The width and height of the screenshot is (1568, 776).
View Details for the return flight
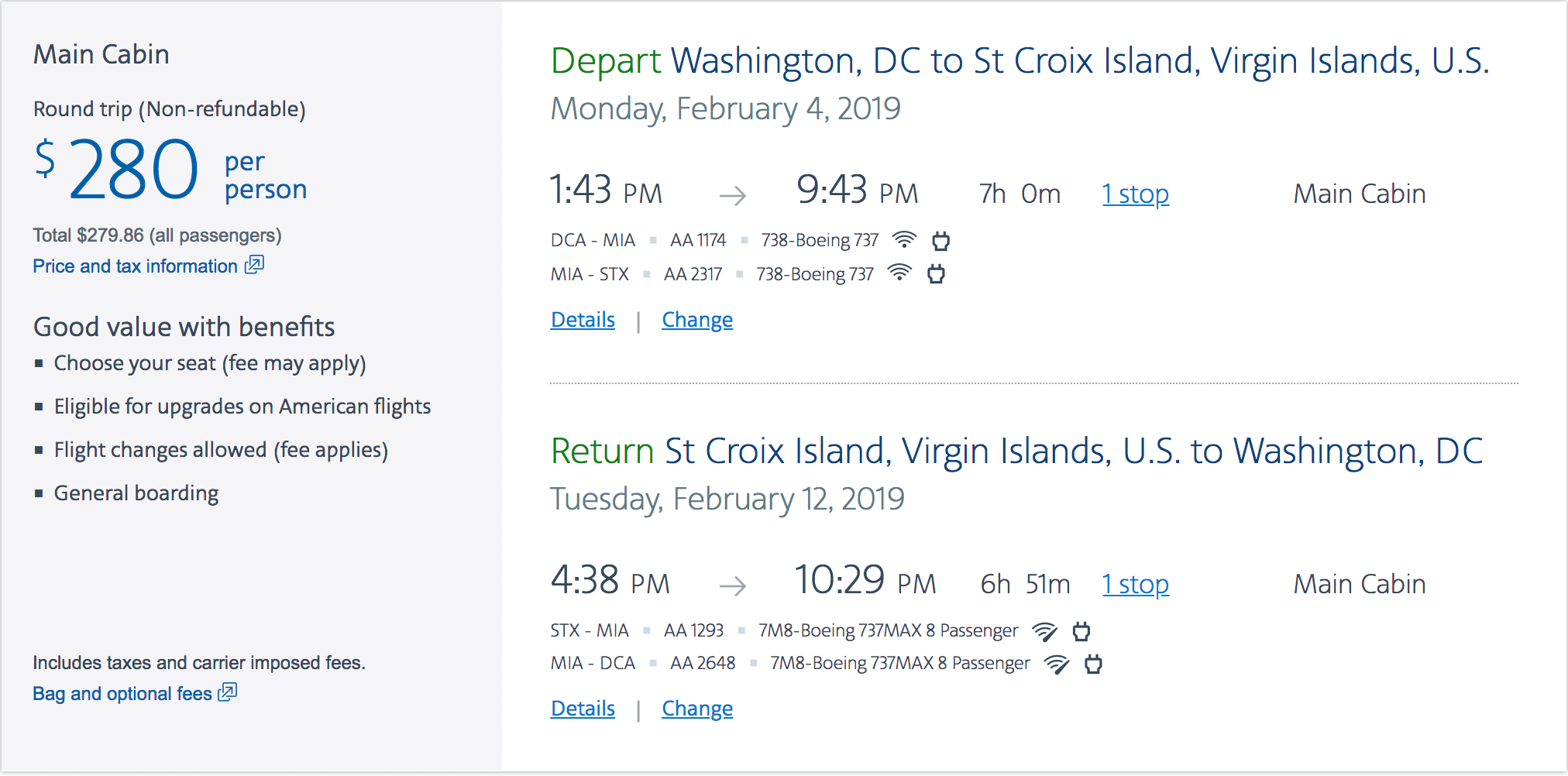pos(583,709)
